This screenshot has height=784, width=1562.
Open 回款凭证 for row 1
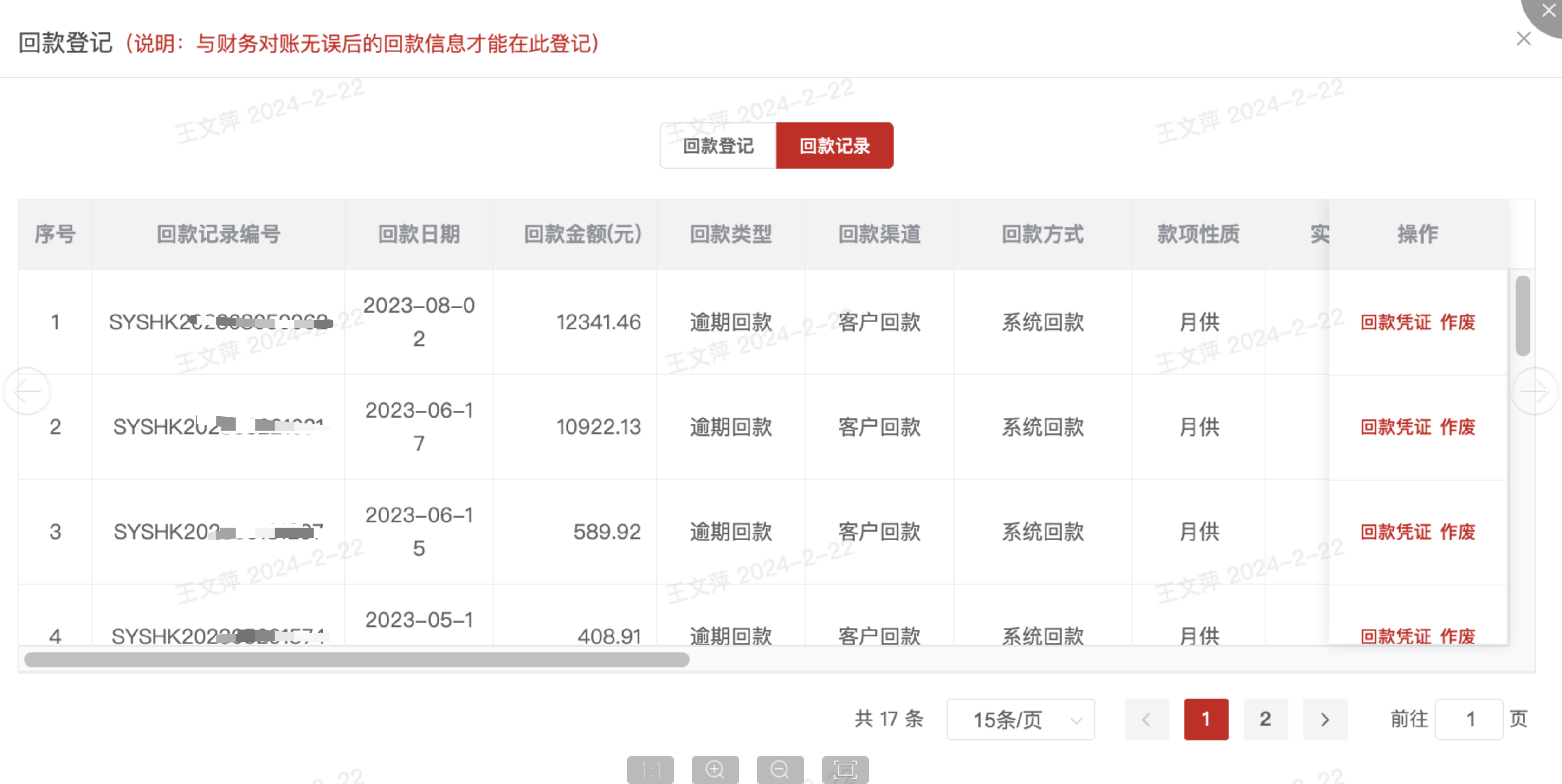1395,322
